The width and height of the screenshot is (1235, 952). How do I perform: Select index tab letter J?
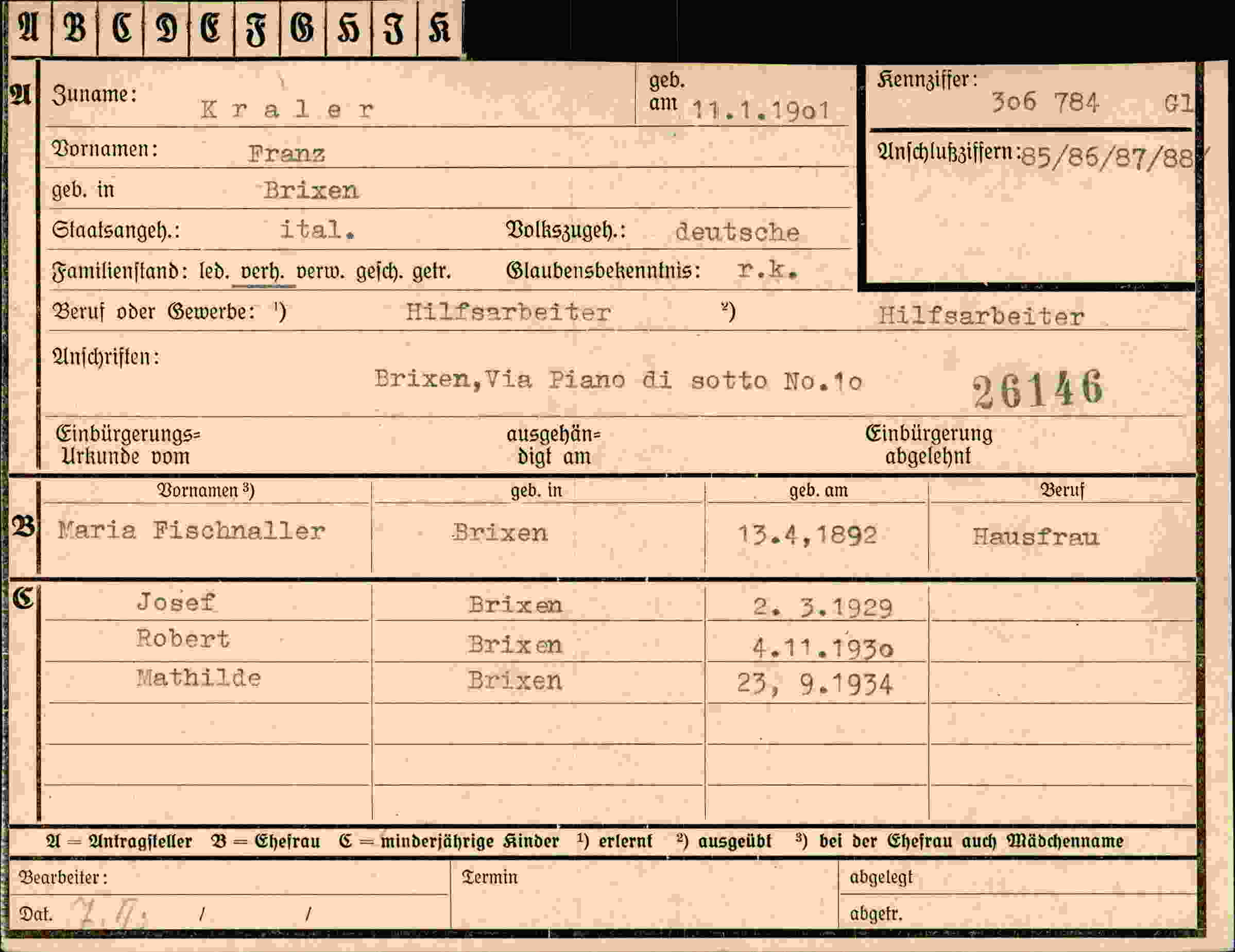click(394, 28)
